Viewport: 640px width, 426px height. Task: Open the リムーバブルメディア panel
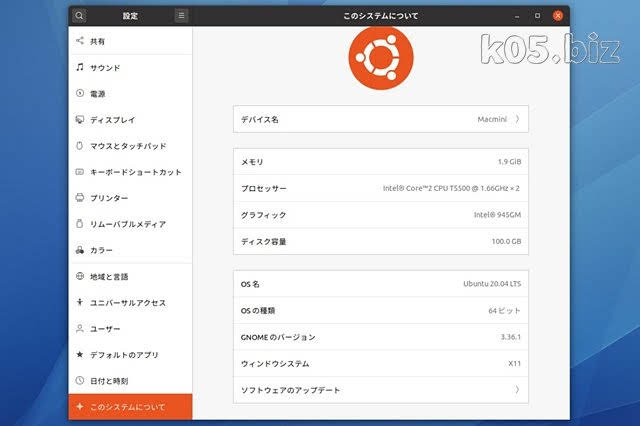pos(130,224)
